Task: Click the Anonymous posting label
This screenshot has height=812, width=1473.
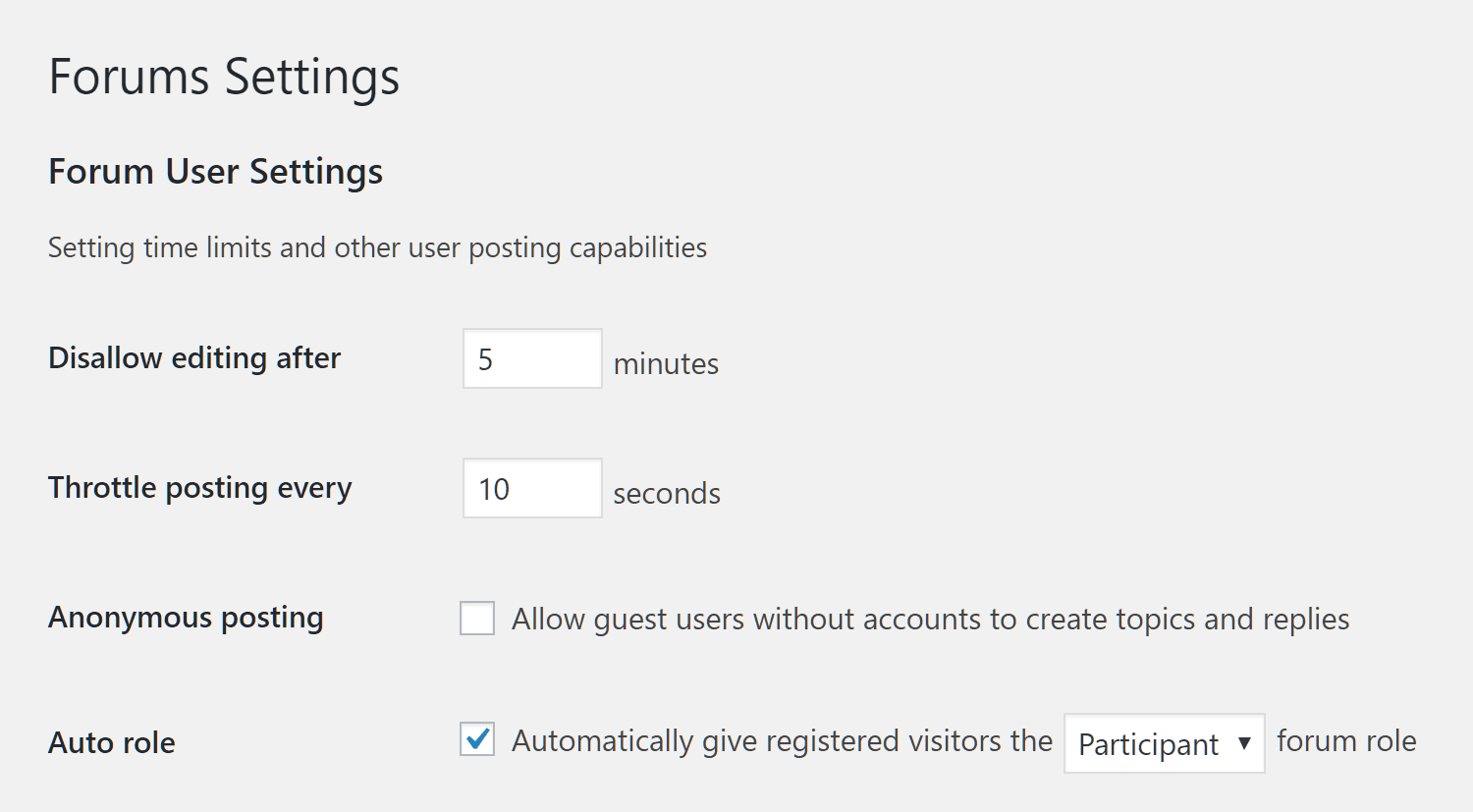Action: click(186, 619)
